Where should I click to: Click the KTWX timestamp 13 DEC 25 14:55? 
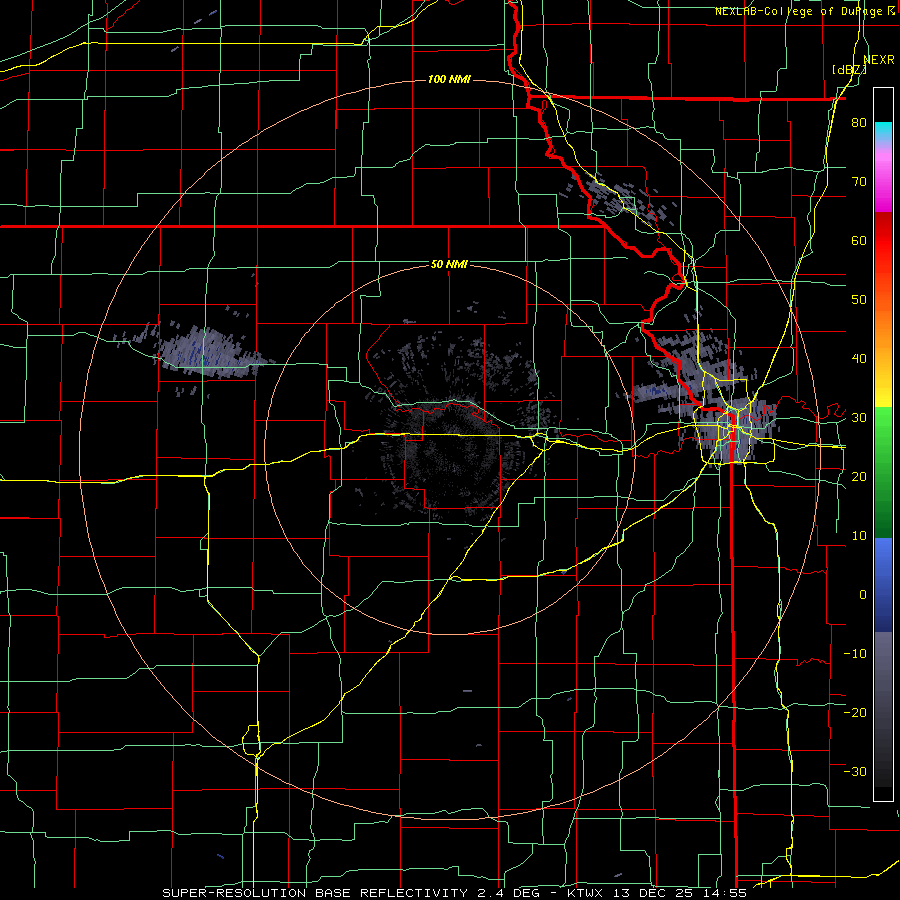click(656, 893)
